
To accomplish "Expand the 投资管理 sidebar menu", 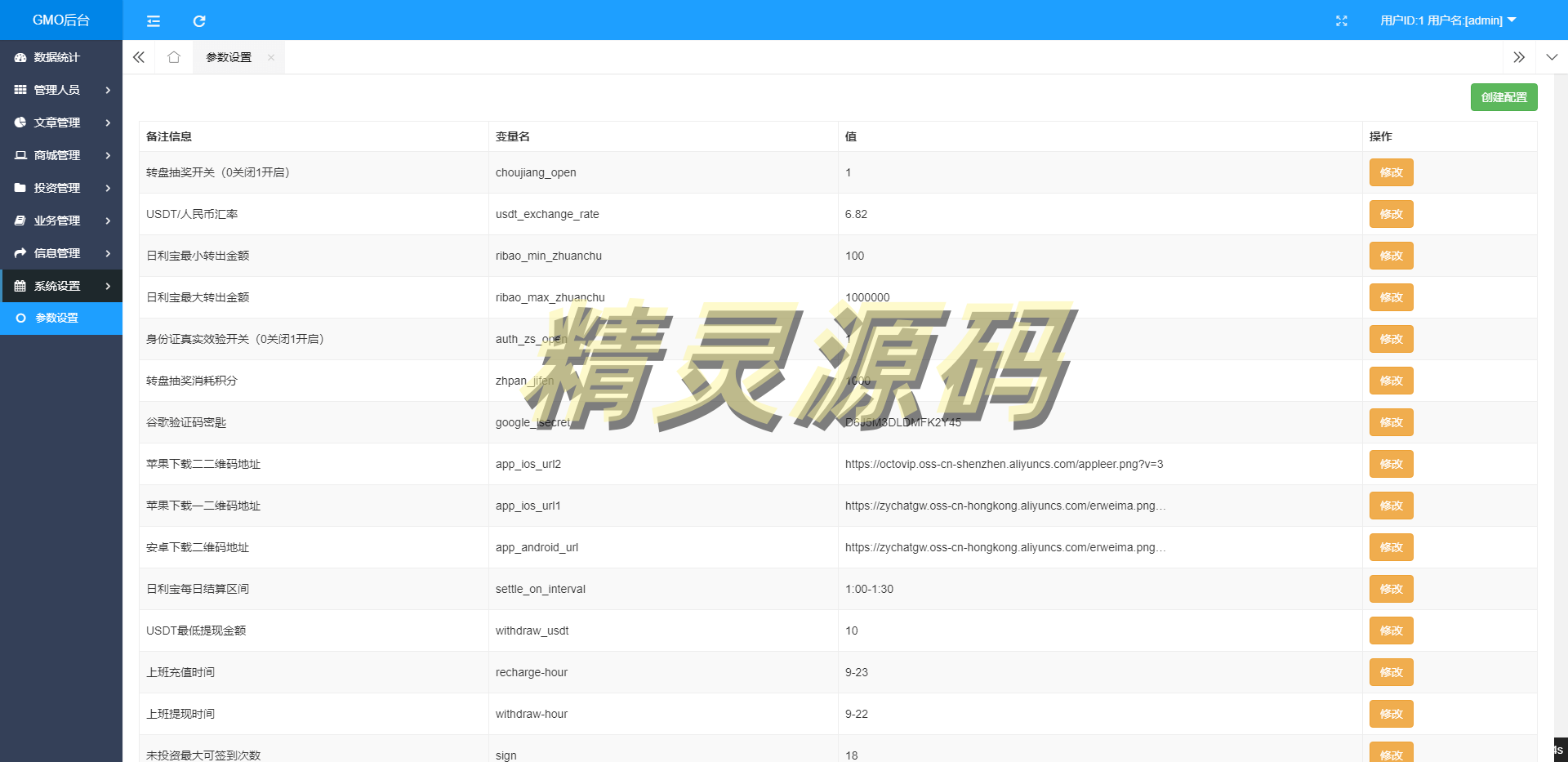I will coord(61,188).
